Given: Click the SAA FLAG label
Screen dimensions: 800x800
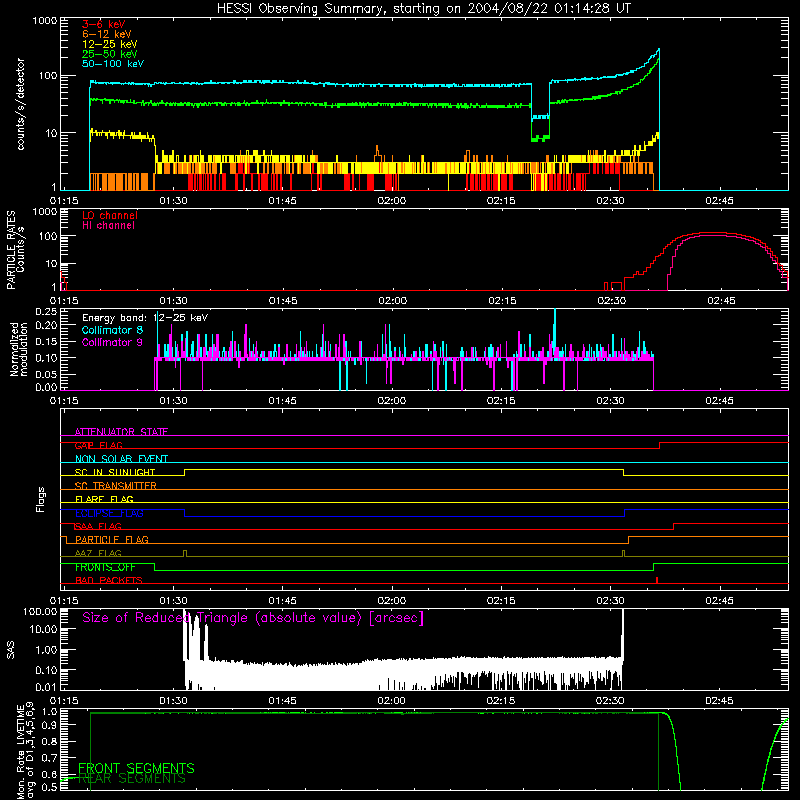Looking at the screenshot, I should pos(98,526).
